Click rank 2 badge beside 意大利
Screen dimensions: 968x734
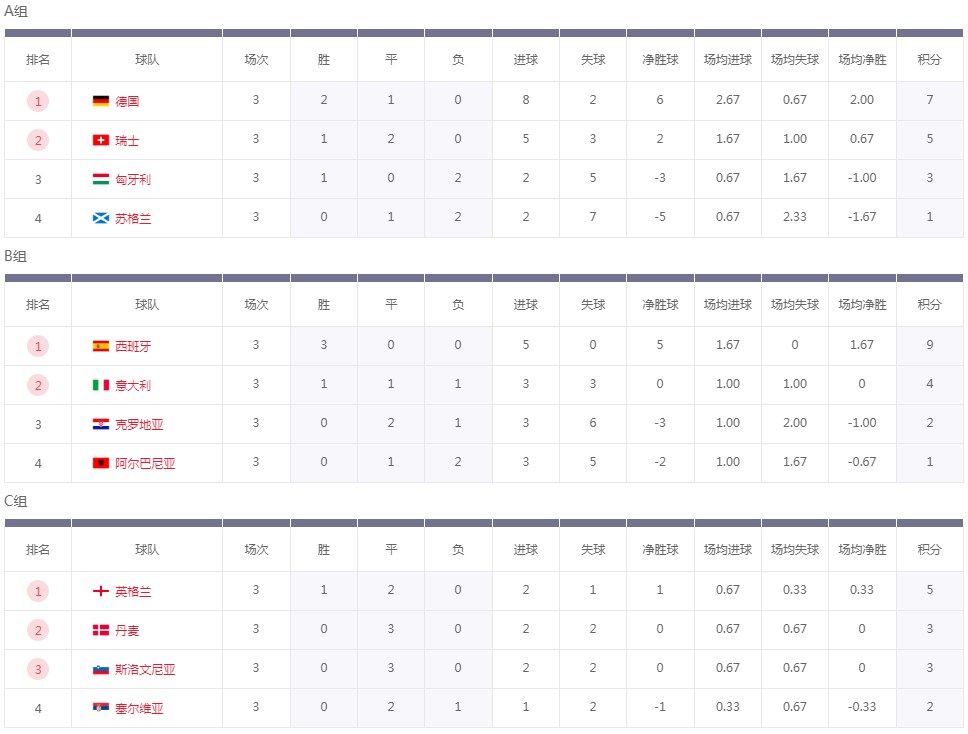coord(38,385)
